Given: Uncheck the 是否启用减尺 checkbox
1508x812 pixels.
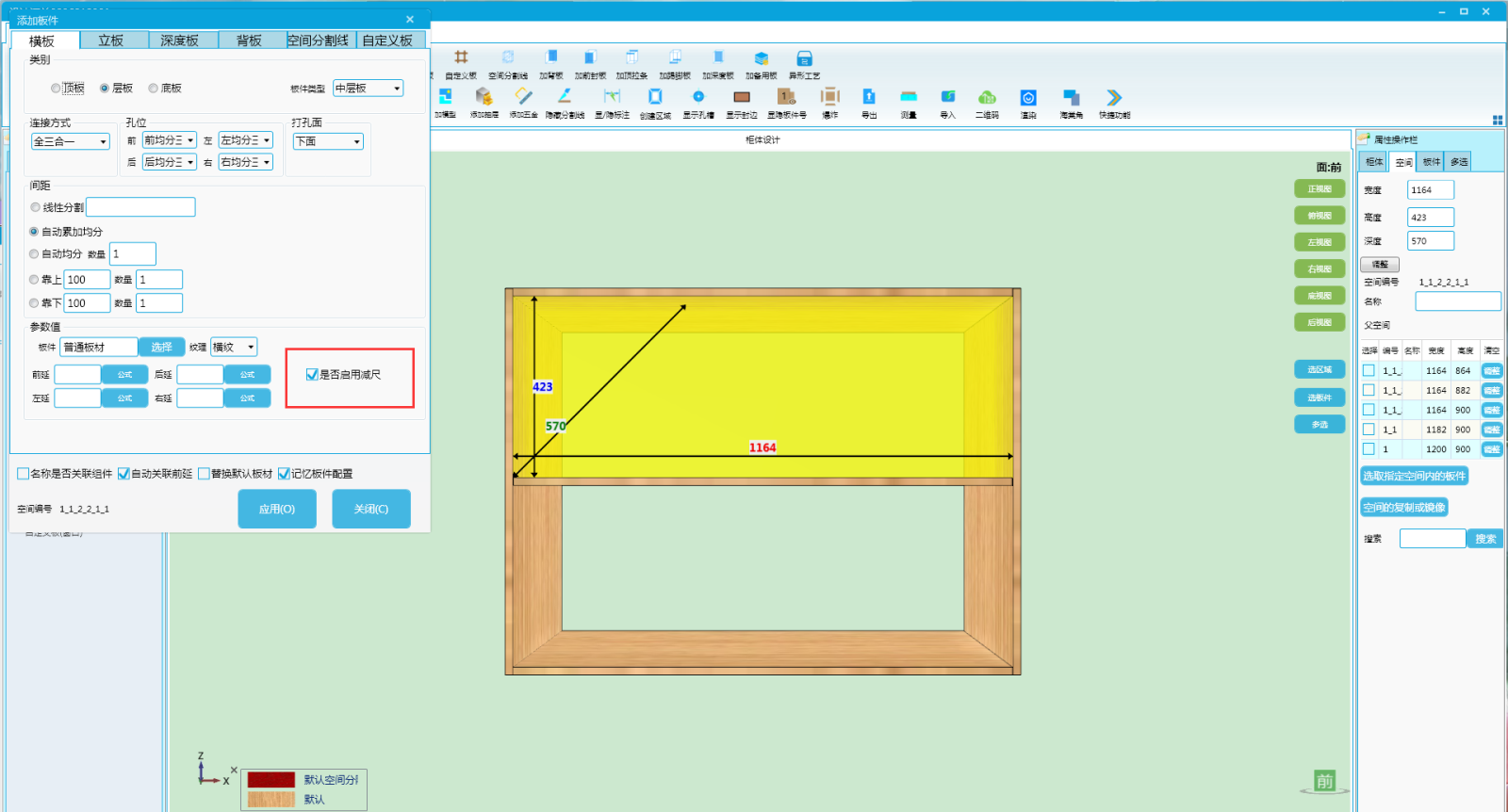Looking at the screenshot, I should [x=312, y=375].
